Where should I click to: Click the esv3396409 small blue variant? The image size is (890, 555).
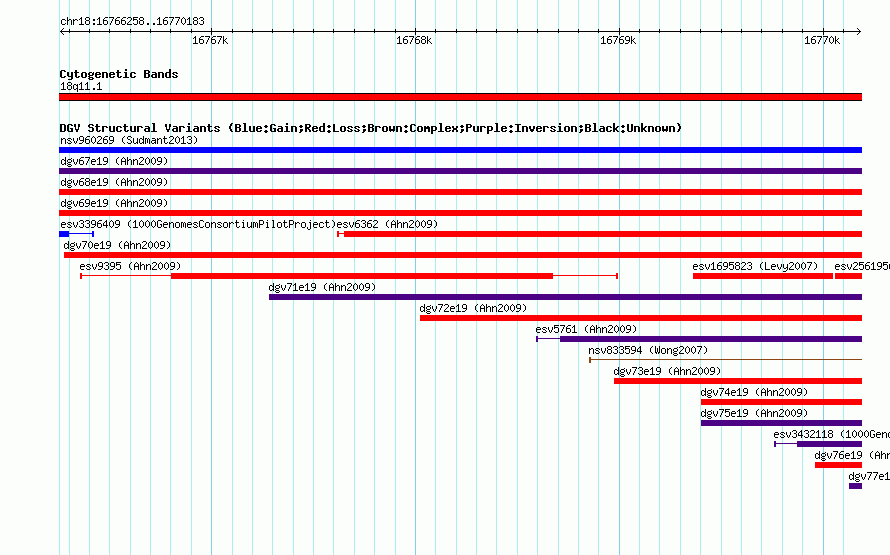(77, 234)
